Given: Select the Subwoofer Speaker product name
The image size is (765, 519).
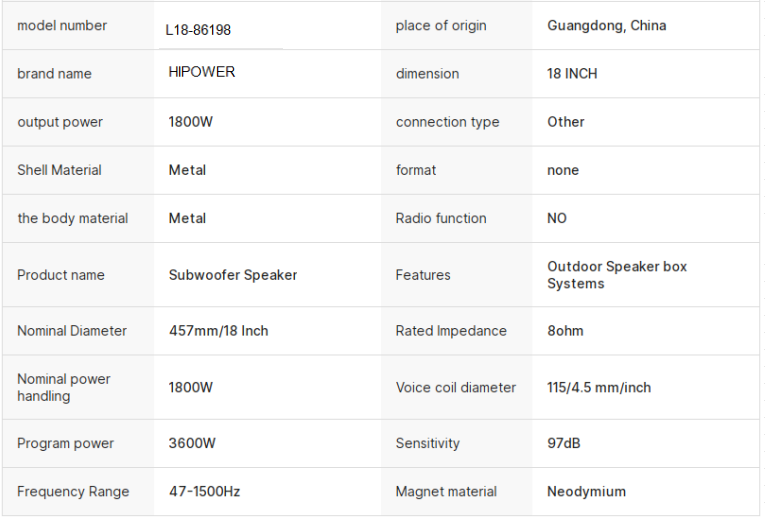Looking at the screenshot, I should [232, 275].
